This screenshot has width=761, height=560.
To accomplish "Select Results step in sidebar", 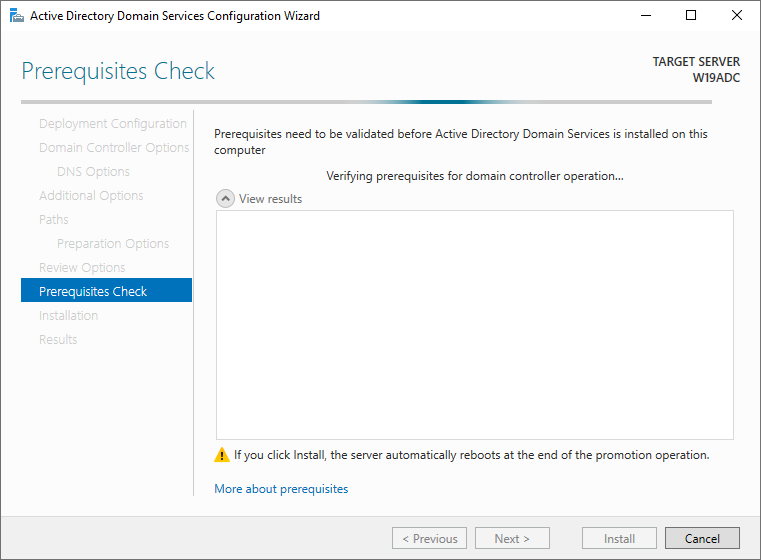I will click(x=58, y=340).
